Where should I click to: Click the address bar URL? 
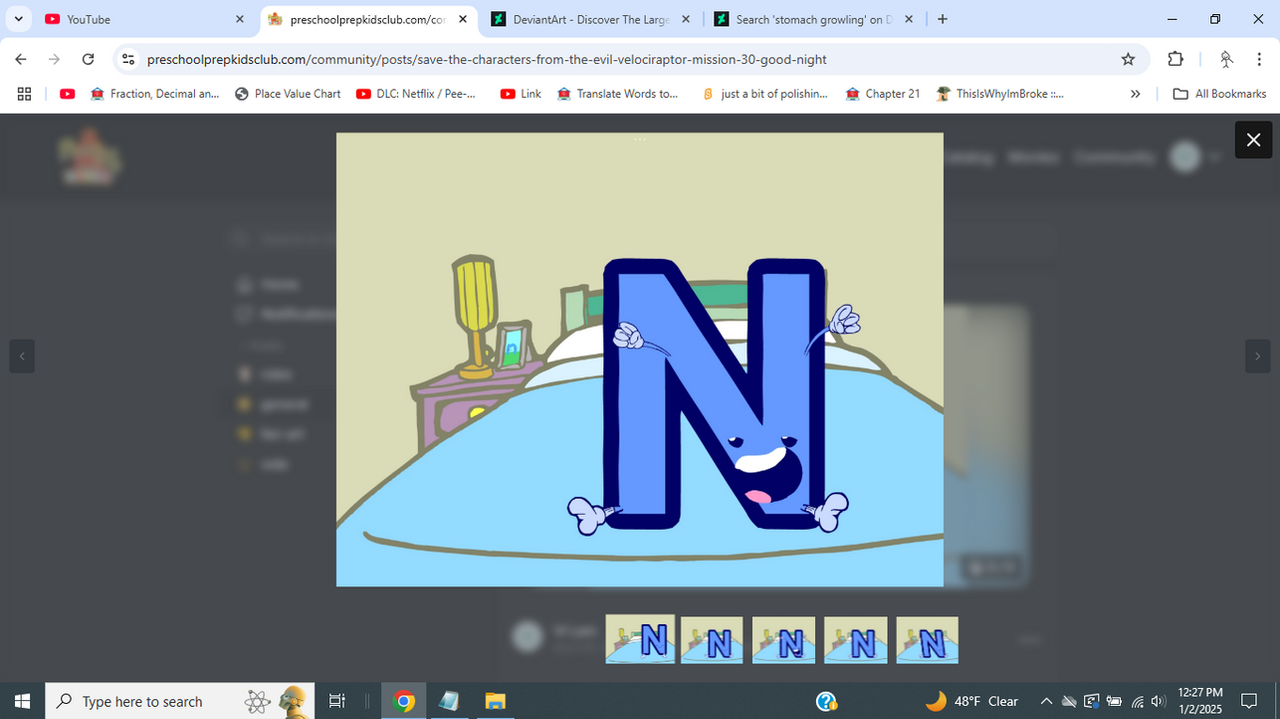487,59
